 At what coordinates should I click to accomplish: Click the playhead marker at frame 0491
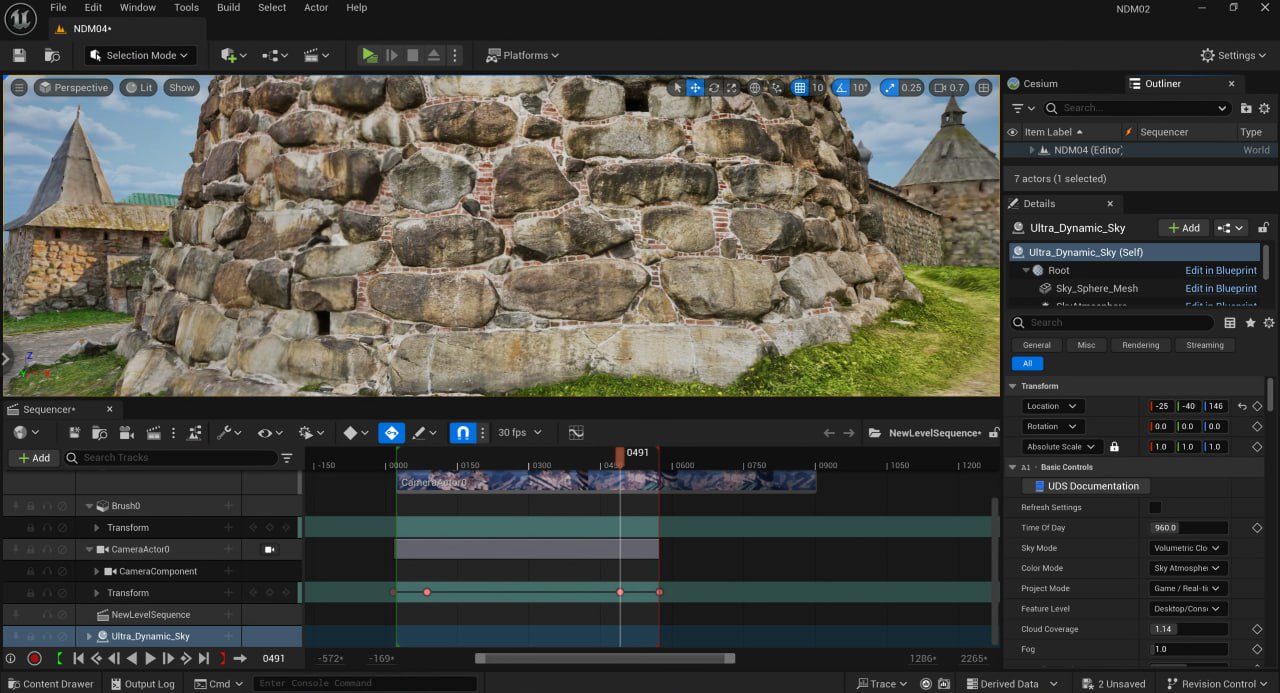point(620,456)
